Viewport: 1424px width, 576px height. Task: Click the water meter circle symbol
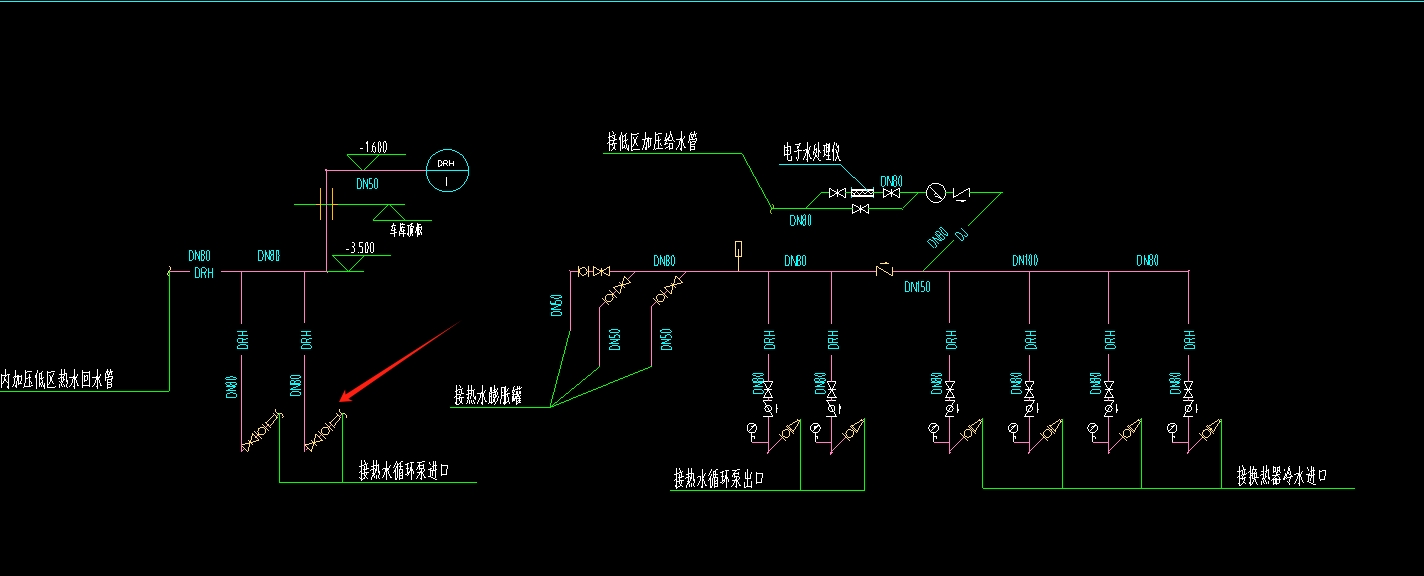pyautogui.click(x=936, y=192)
